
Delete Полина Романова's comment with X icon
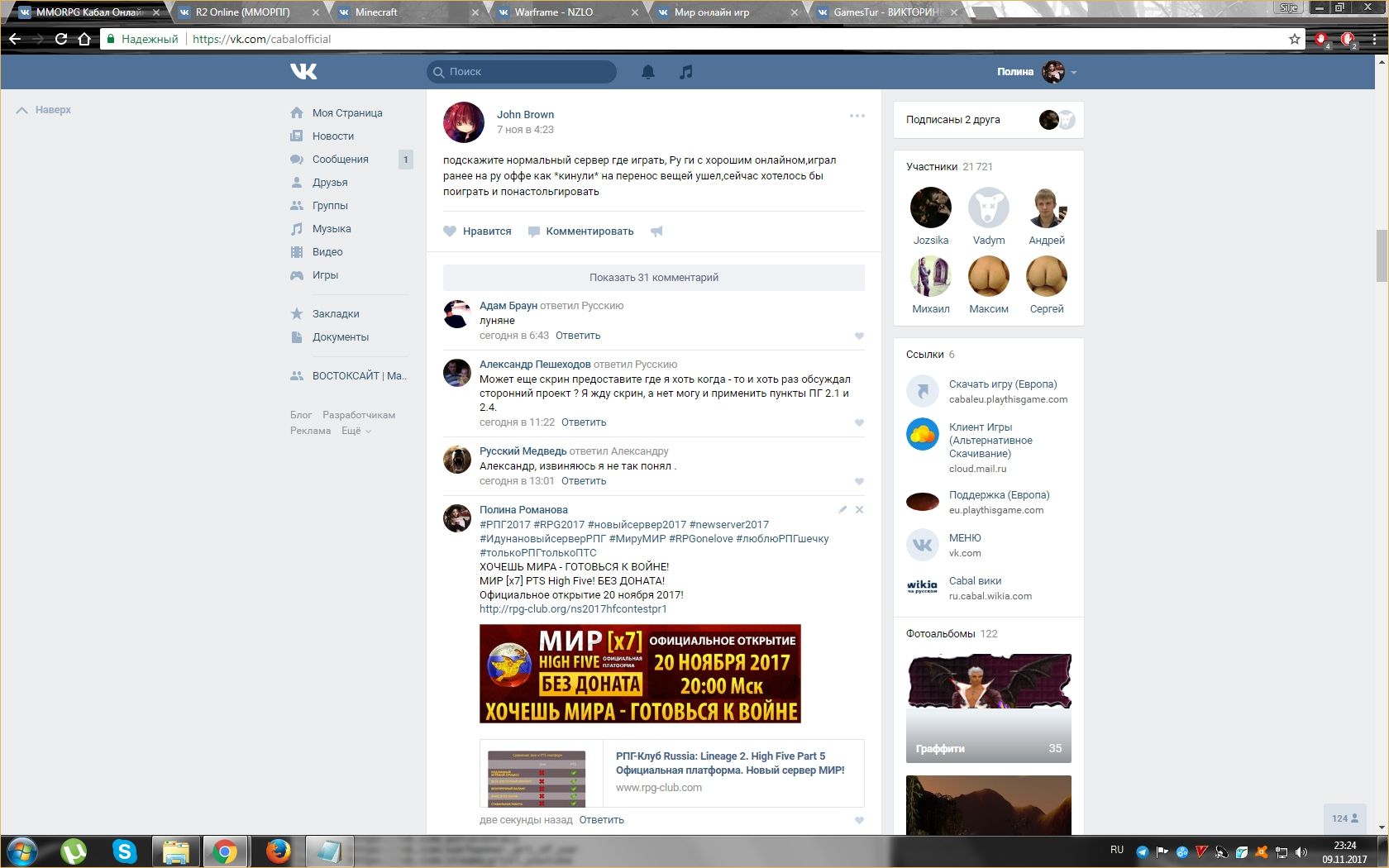859,510
